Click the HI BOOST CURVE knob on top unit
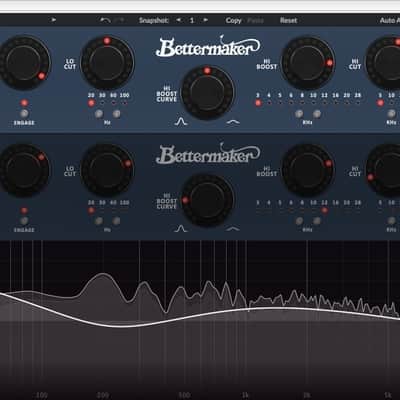The height and width of the screenshot is (400, 400). tap(207, 92)
